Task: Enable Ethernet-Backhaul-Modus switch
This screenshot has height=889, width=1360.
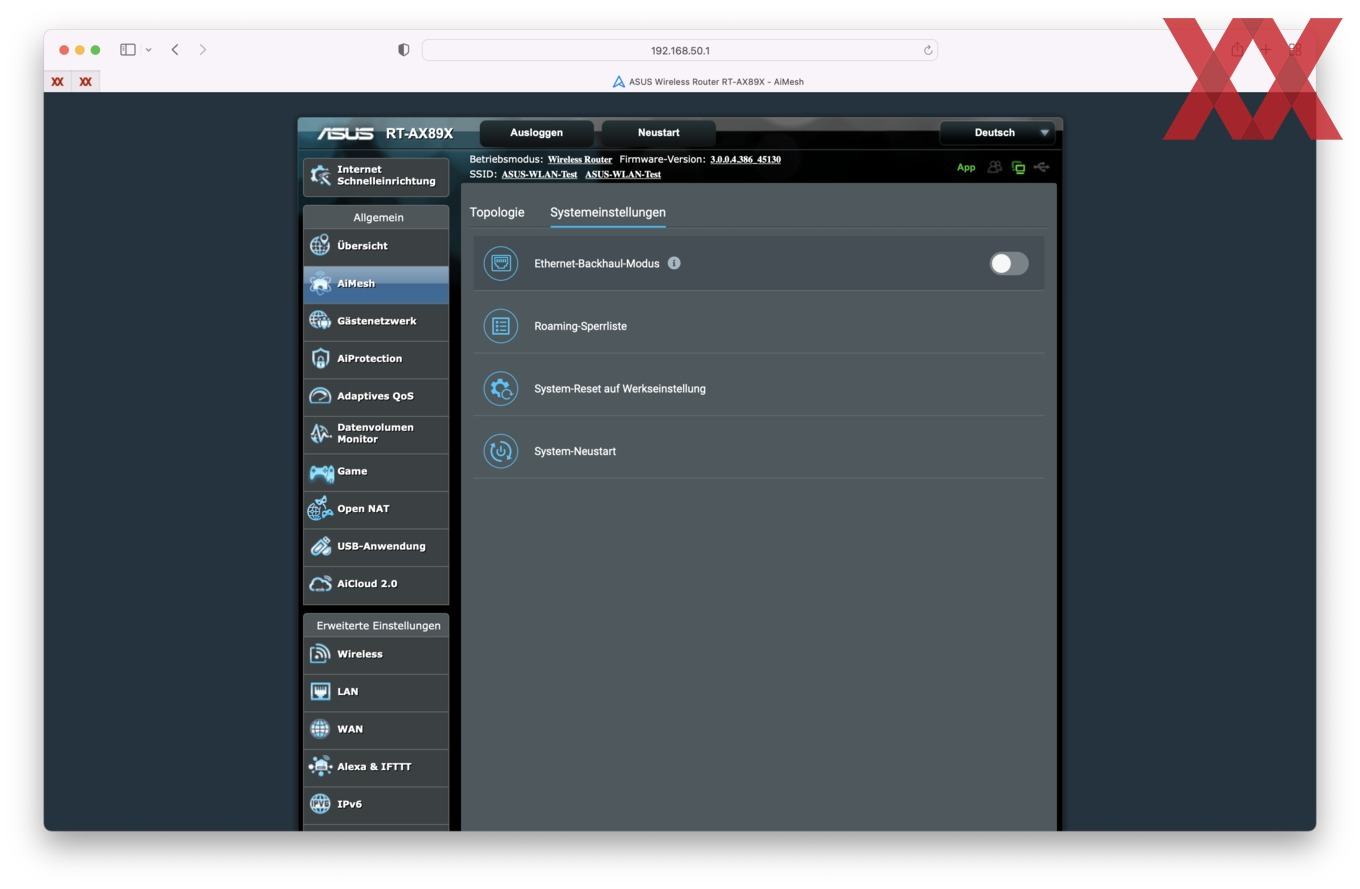Action: click(1009, 263)
